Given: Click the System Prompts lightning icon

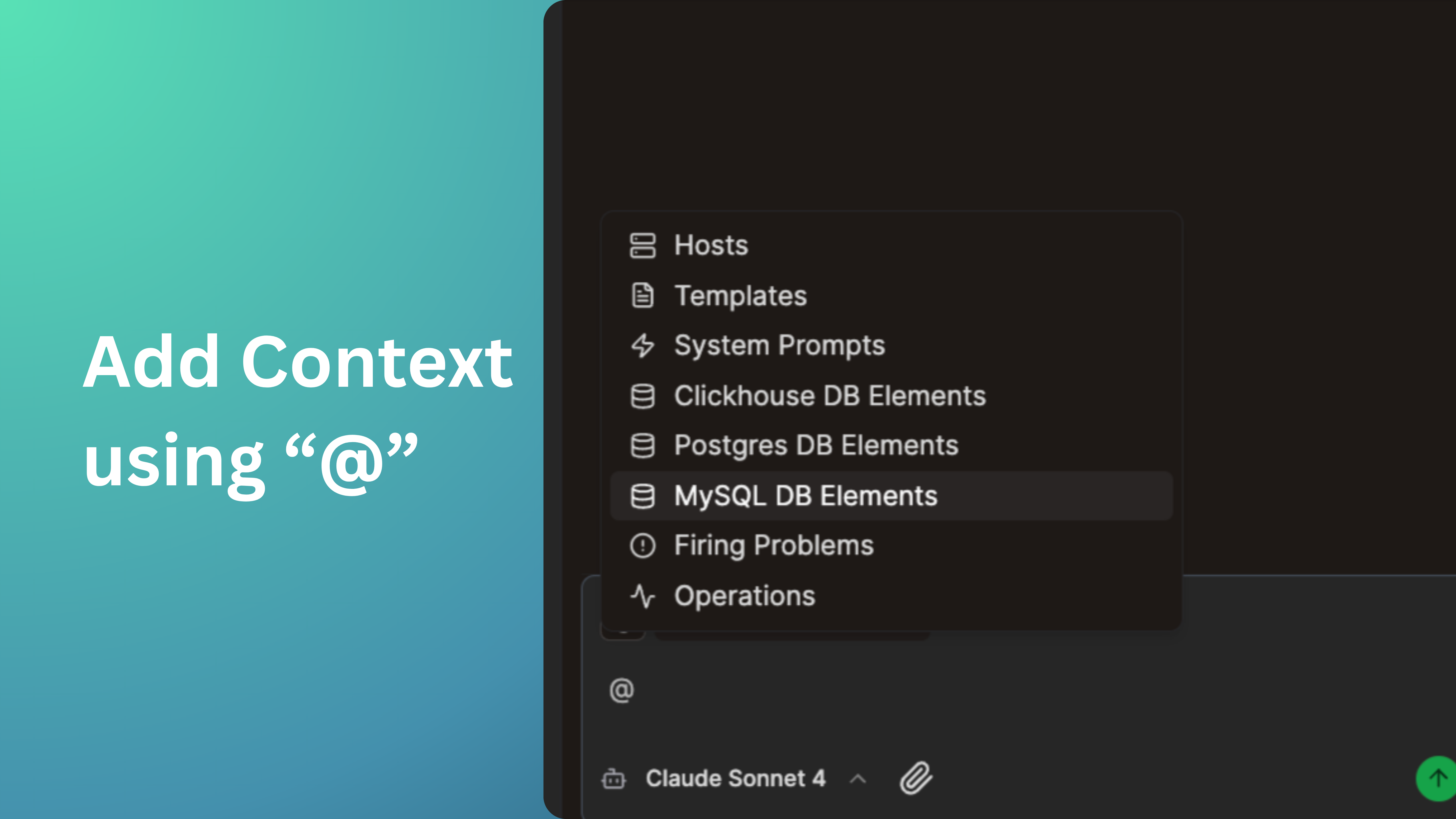Looking at the screenshot, I should click(643, 345).
